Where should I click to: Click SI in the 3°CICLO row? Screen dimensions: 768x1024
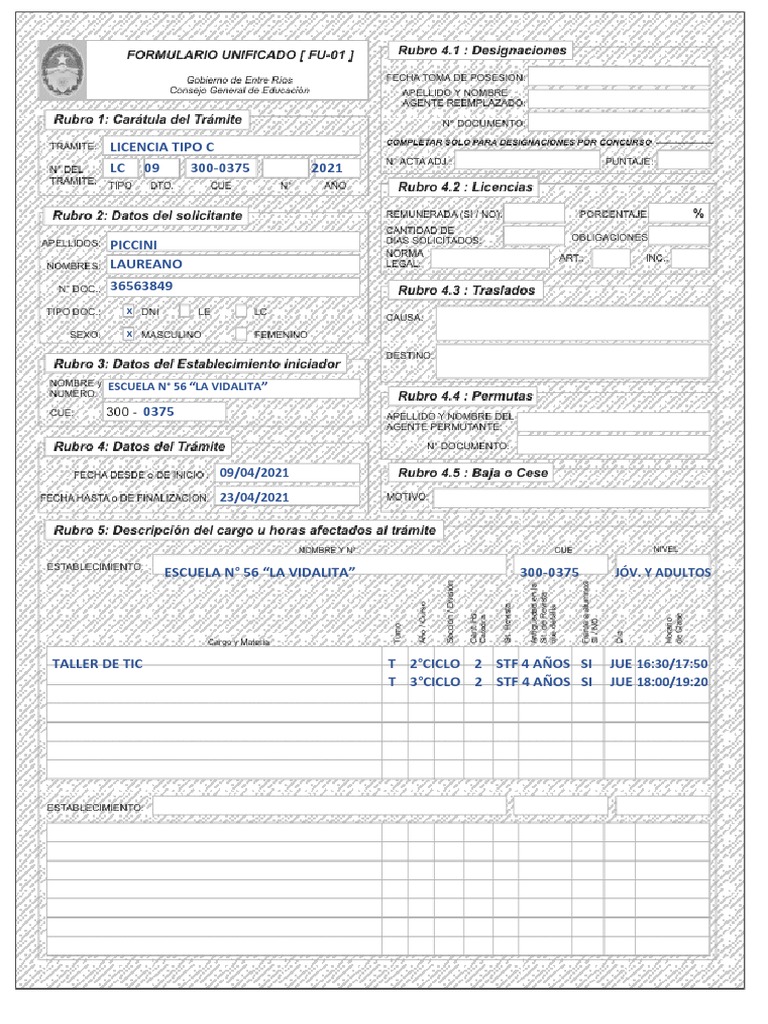point(586,682)
